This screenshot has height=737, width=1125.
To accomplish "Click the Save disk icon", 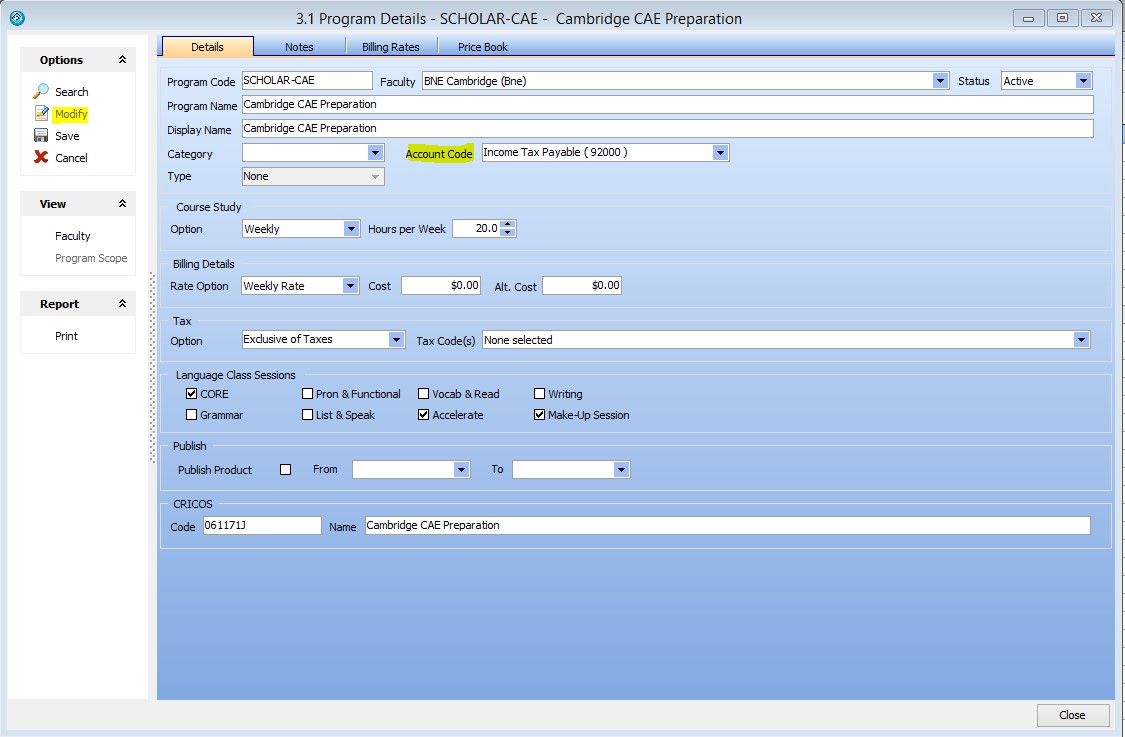I will point(43,135).
